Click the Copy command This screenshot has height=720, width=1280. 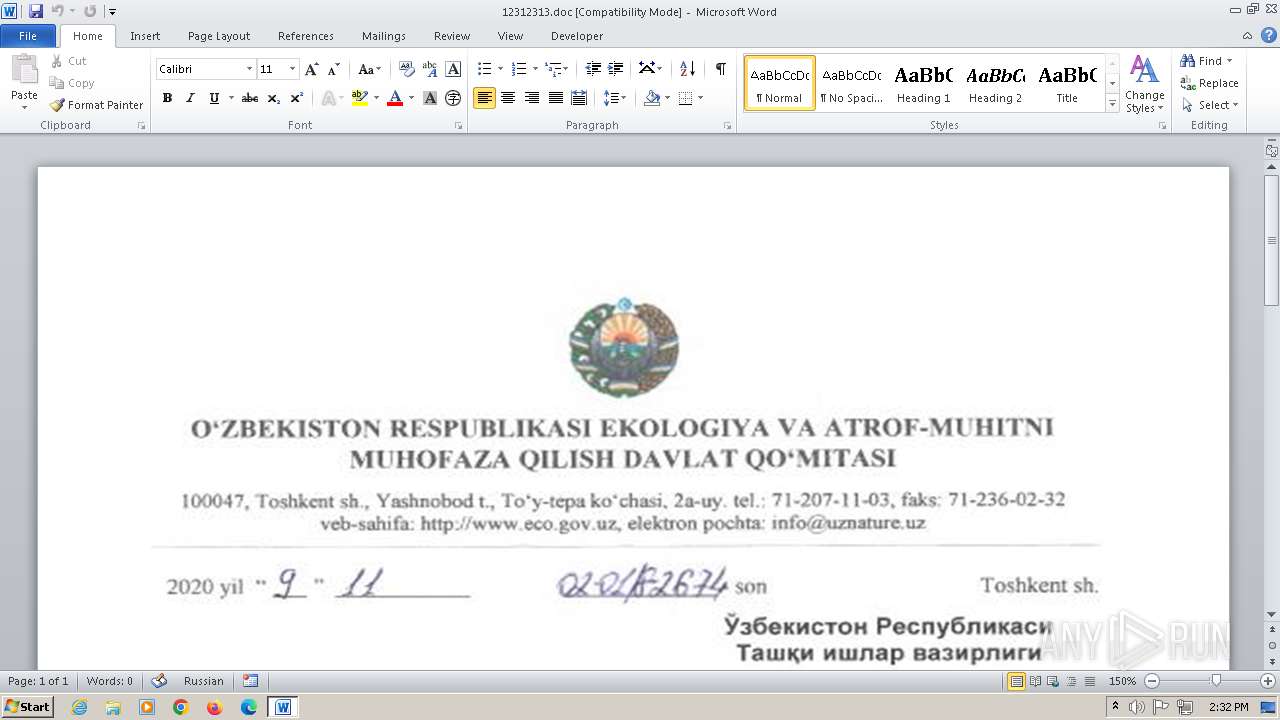tap(72, 83)
